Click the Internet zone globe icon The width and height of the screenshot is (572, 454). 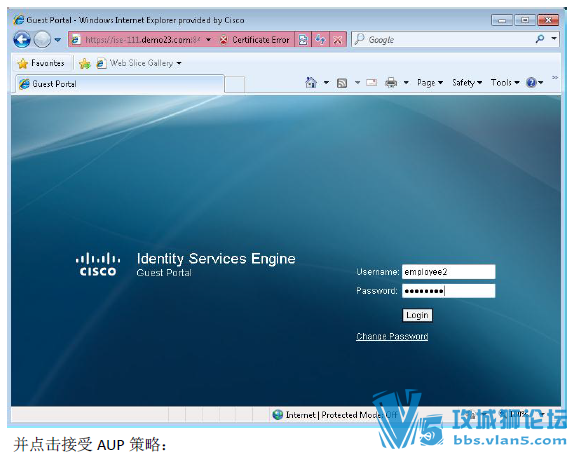click(x=278, y=415)
